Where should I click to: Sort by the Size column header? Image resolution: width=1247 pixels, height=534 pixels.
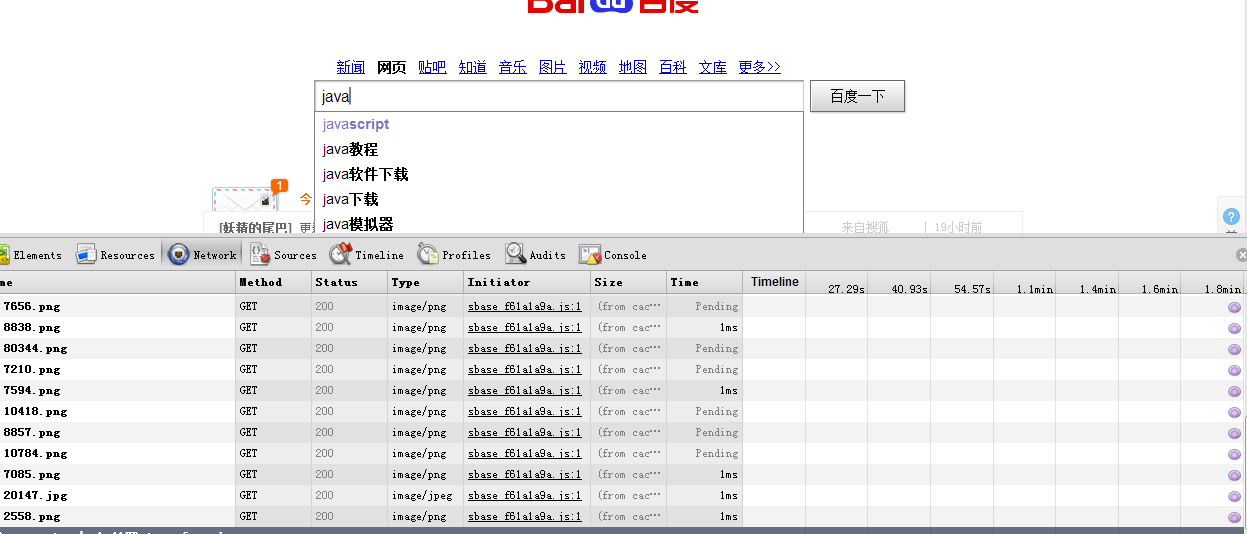[629, 282]
